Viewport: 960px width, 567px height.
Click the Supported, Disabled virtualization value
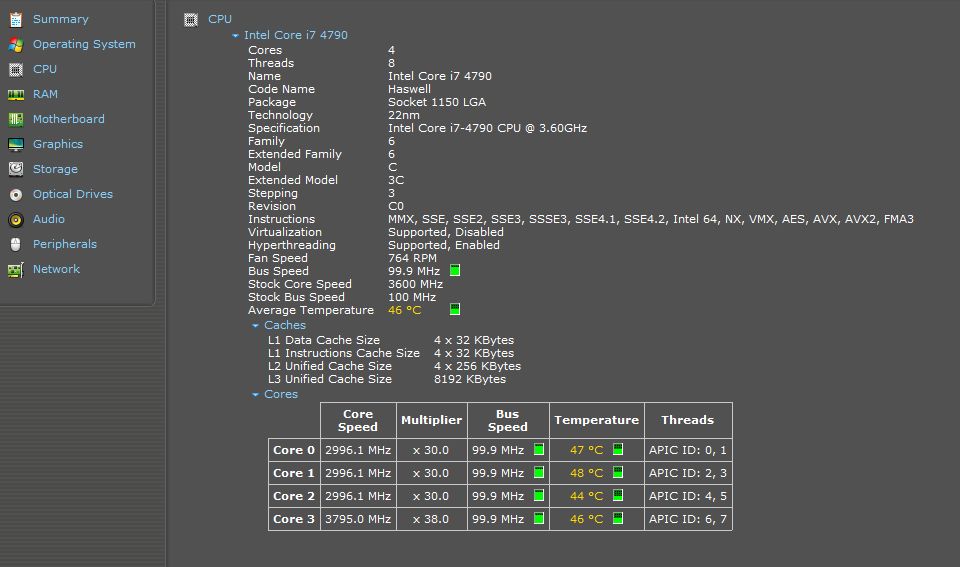click(446, 233)
